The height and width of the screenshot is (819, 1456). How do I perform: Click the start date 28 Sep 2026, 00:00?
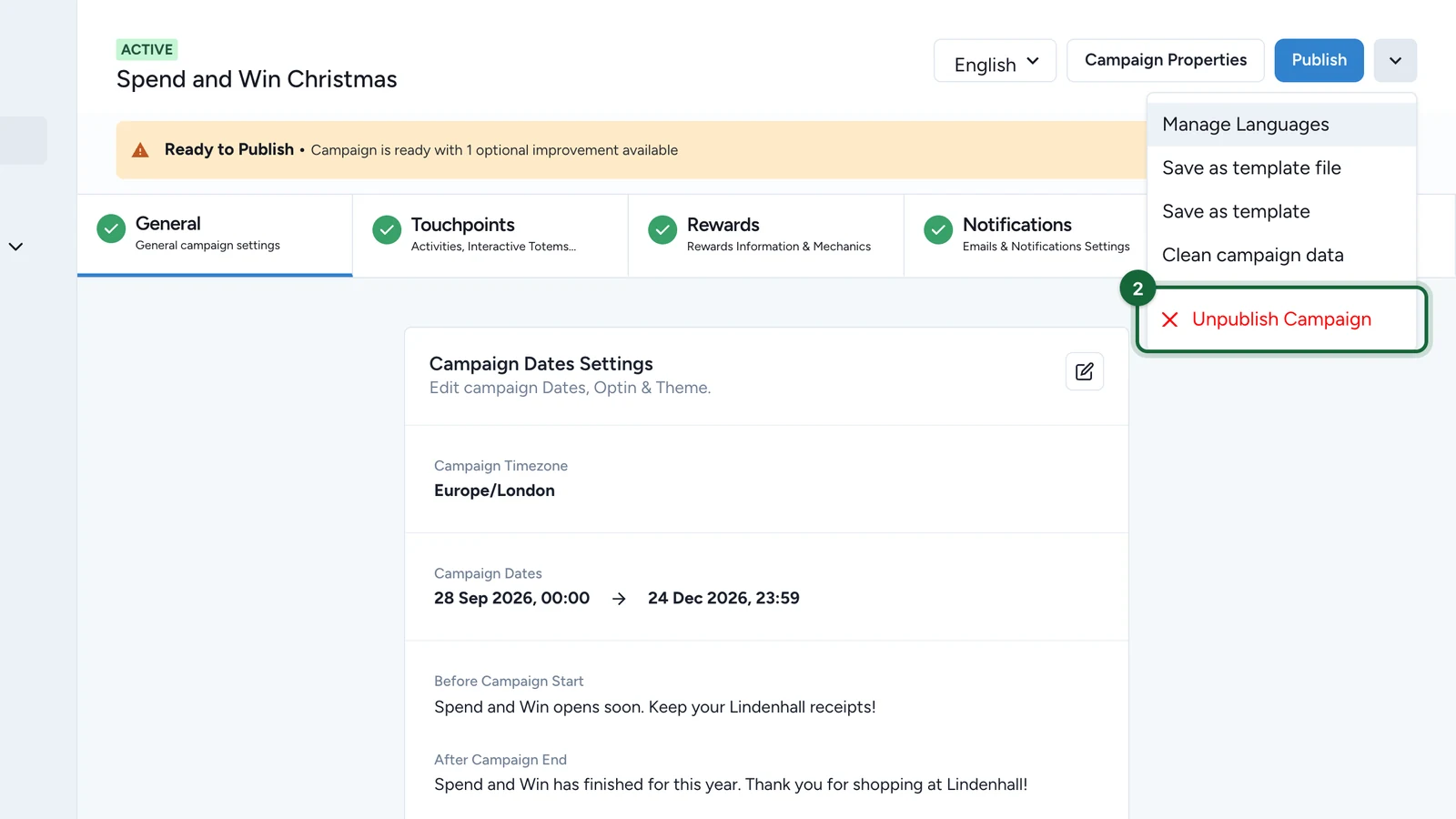[511, 598]
